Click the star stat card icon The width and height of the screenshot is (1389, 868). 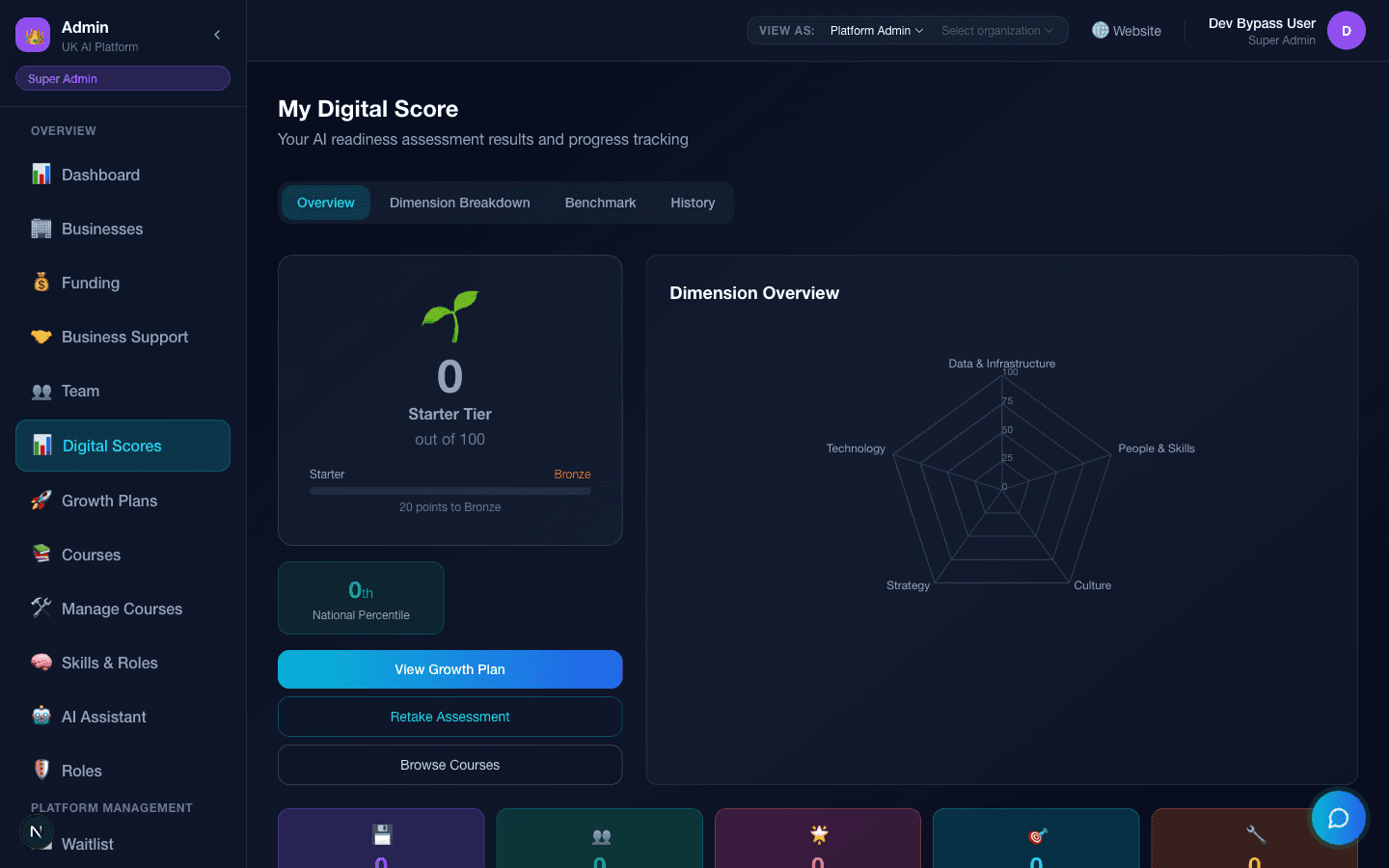(819, 834)
